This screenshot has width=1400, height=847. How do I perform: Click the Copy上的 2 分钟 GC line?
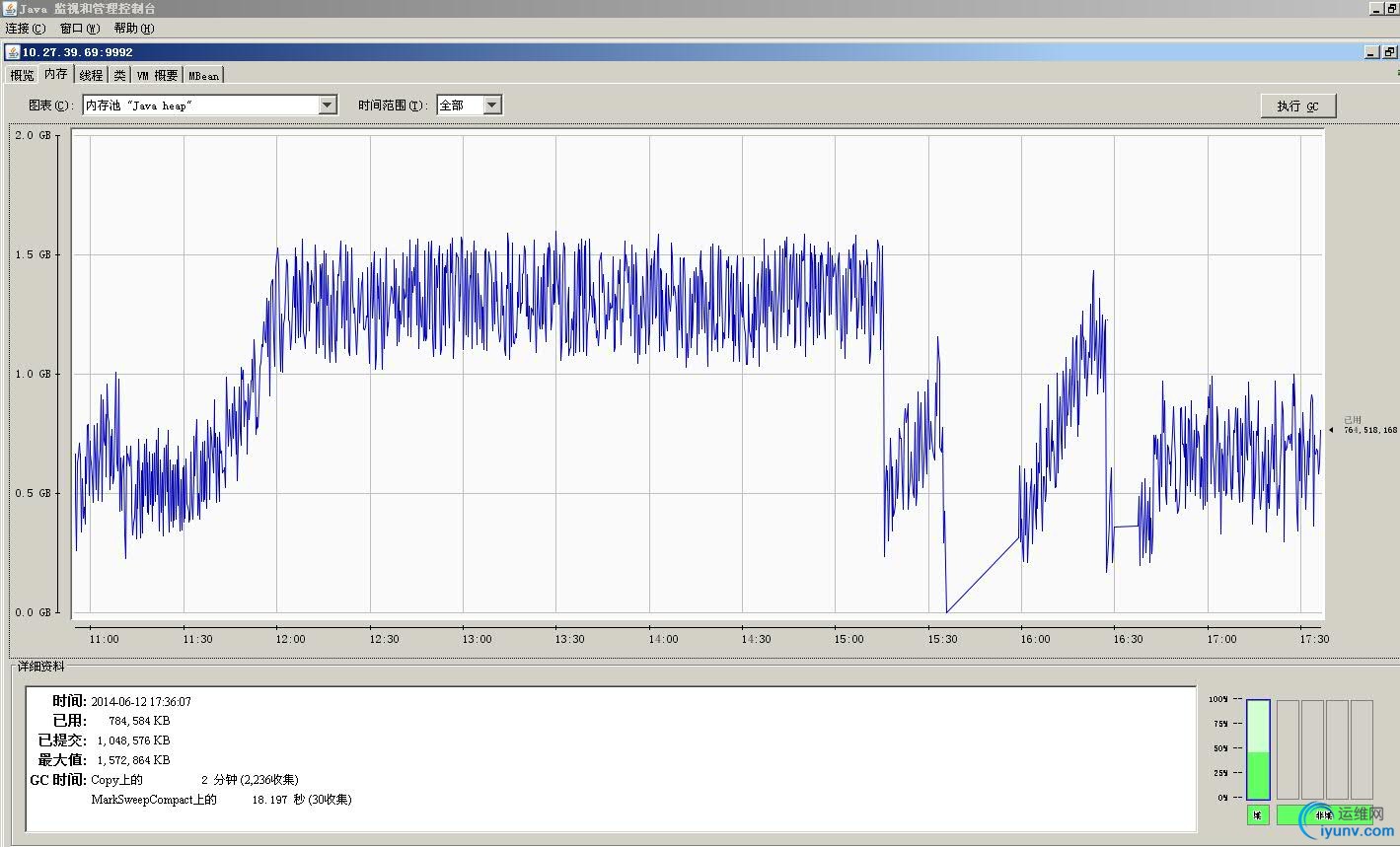click(194, 780)
